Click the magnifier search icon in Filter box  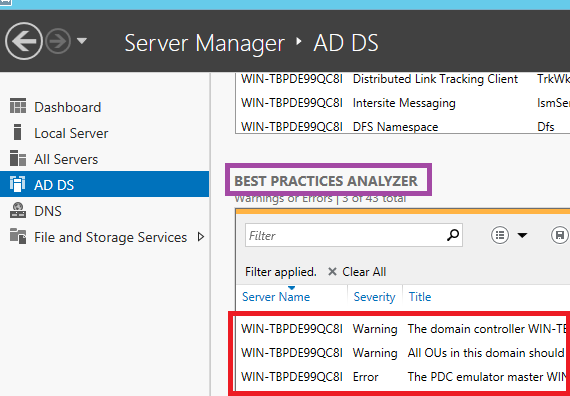point(453,235)
